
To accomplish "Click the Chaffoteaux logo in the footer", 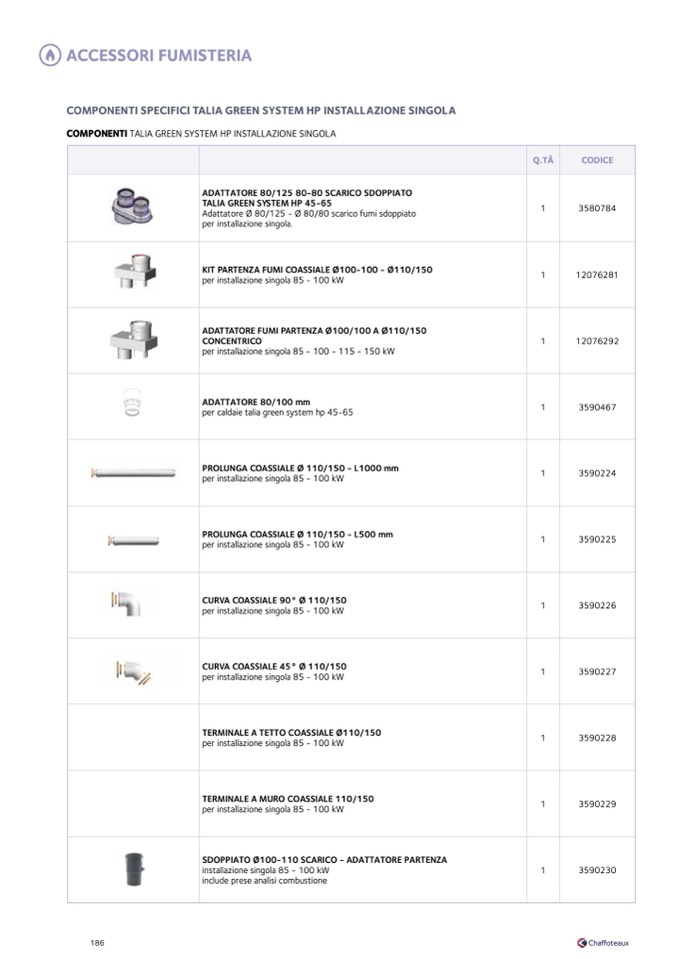I will point(603,942).
